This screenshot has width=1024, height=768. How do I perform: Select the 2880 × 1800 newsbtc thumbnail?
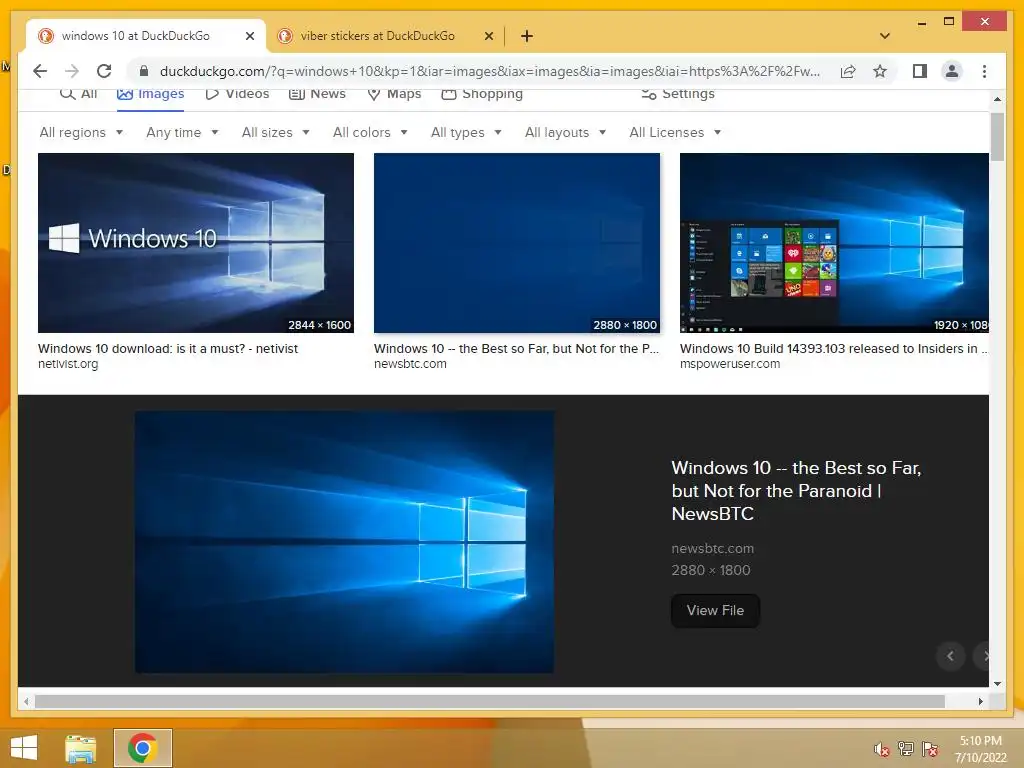click(x=517, y=243)
